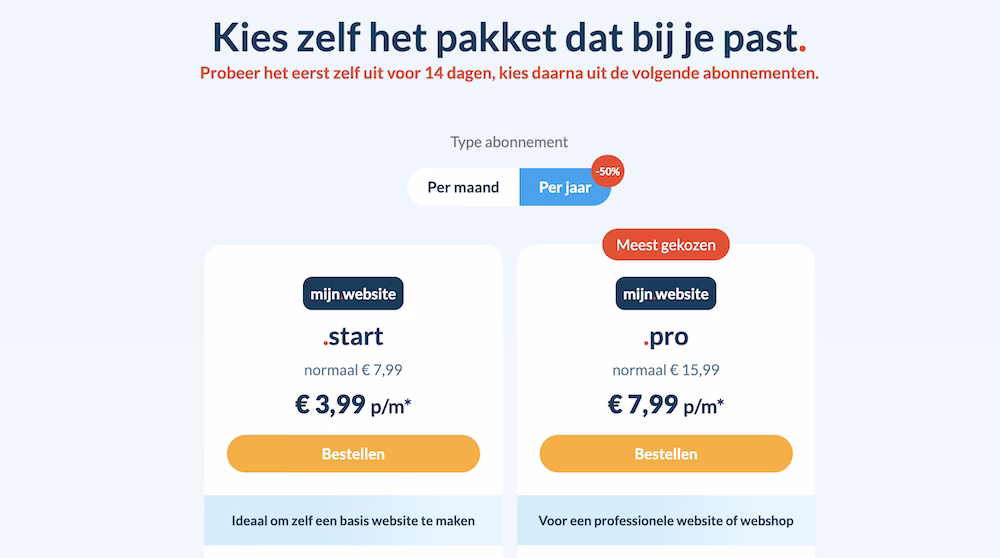Click the mijn.website logo on start card
1000x558 pixels.
coord(353,293)
